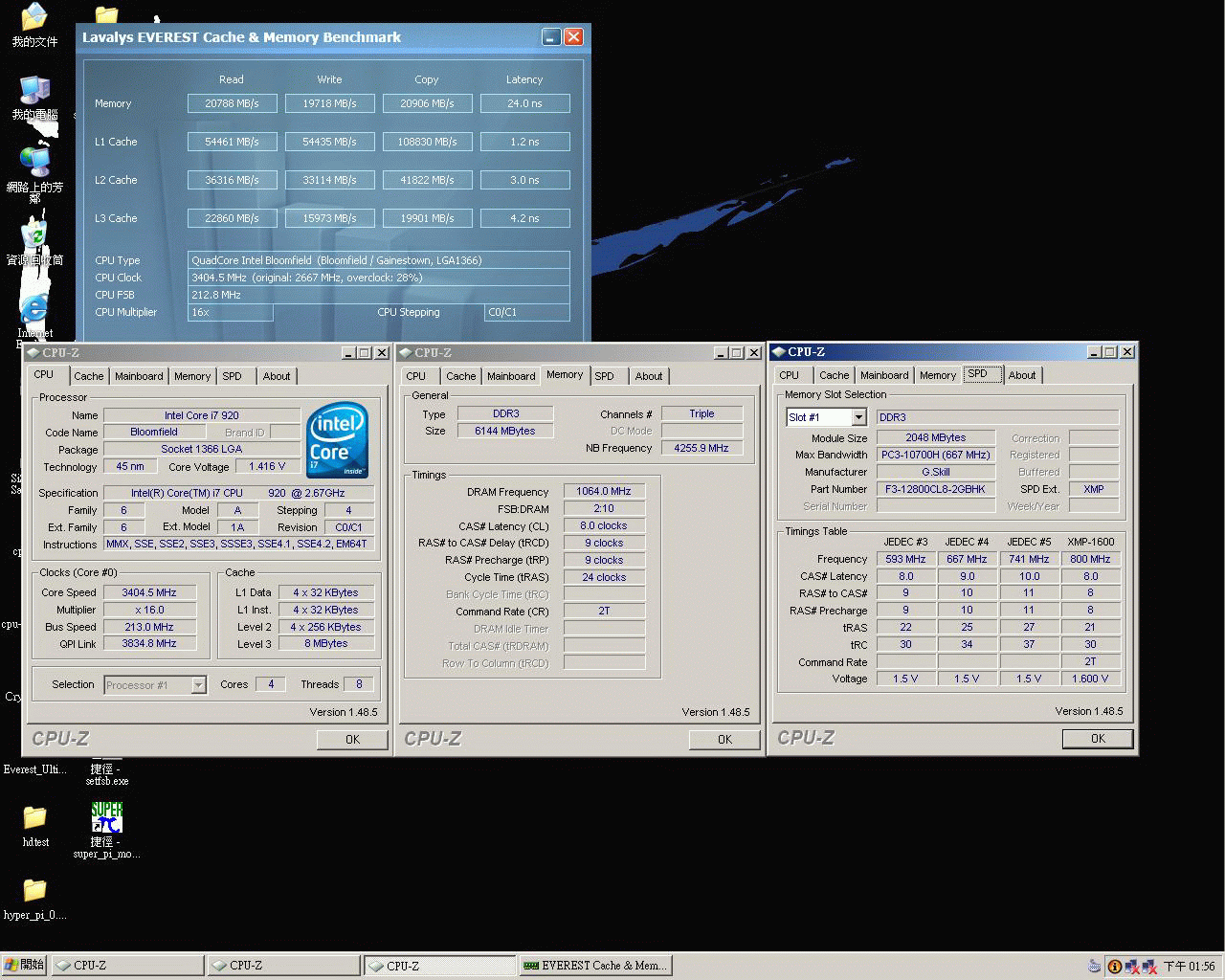The width and height of the screenshot is (1225, 980).
Task: Switch to second CPU-Z taskbar button
Action: pyautogui.click(x=284, y=966)
